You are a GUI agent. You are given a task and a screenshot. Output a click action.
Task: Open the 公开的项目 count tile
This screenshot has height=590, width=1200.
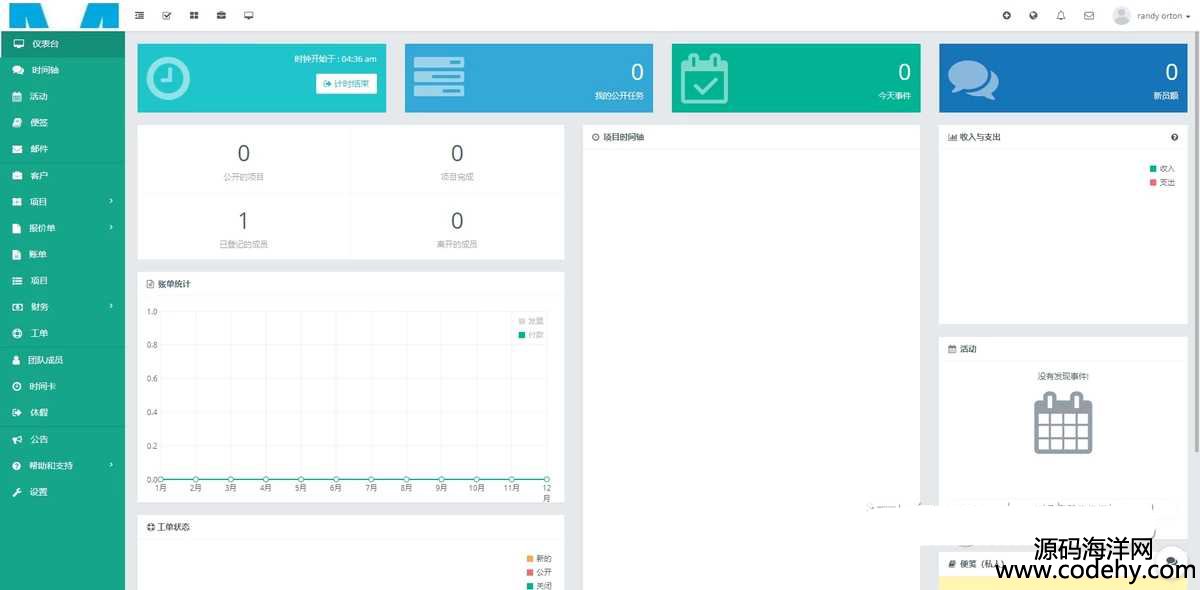point(244,160)
